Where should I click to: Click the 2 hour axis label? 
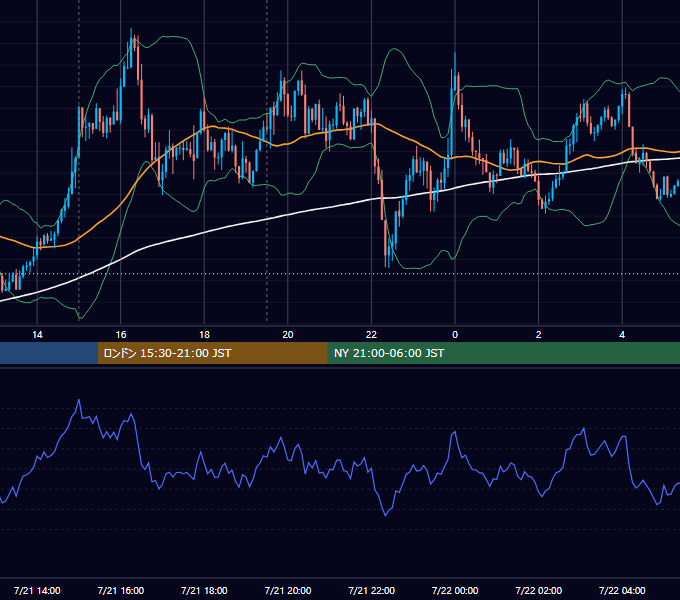[539, 335]
